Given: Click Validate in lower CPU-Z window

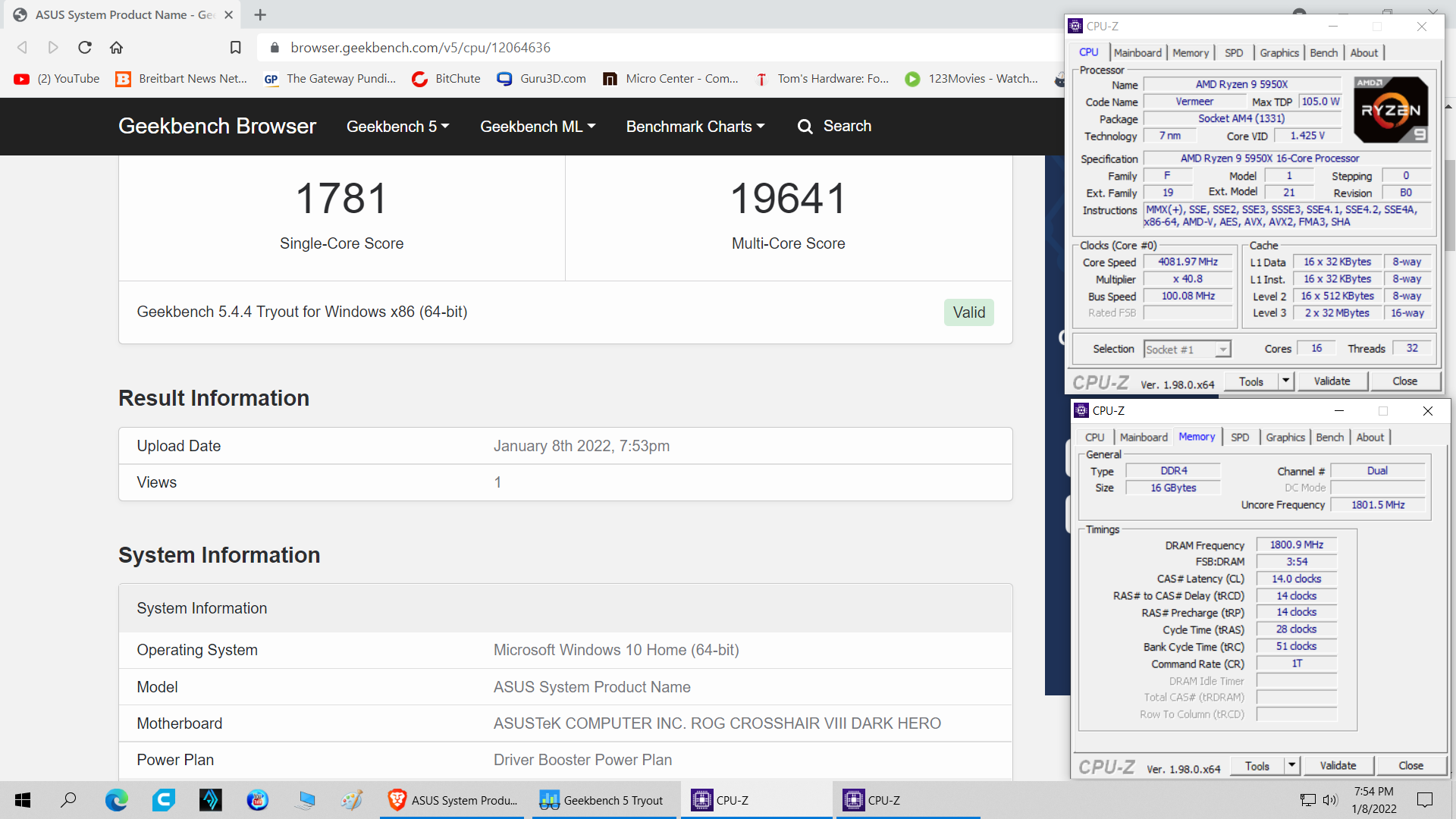Looking at the screenshot, I should coord(1338,766).
